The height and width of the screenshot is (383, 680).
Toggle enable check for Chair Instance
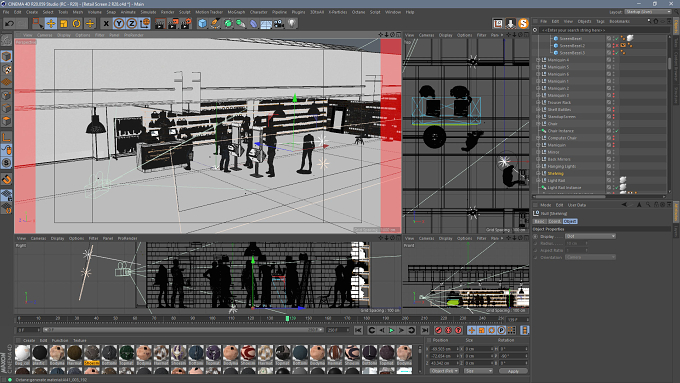[617, 131]
